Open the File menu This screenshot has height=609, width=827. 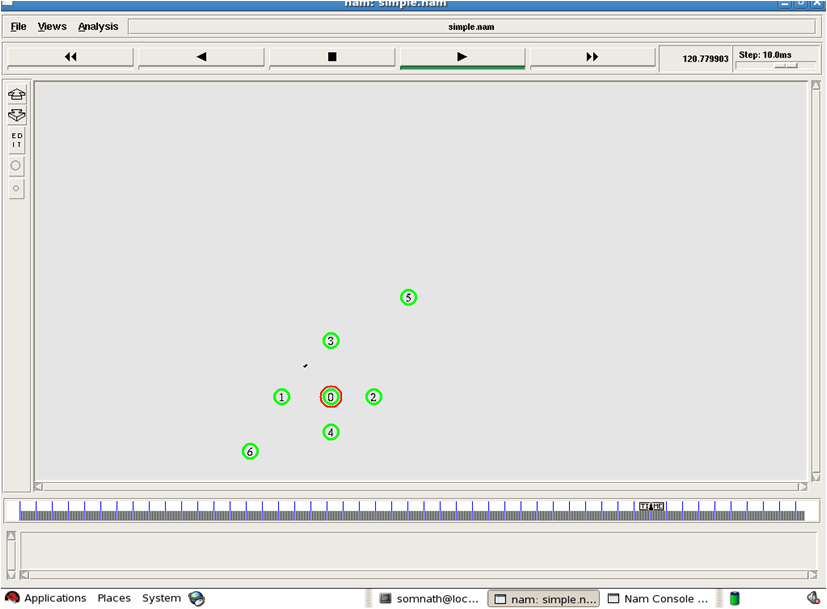[x=18, y=27]
